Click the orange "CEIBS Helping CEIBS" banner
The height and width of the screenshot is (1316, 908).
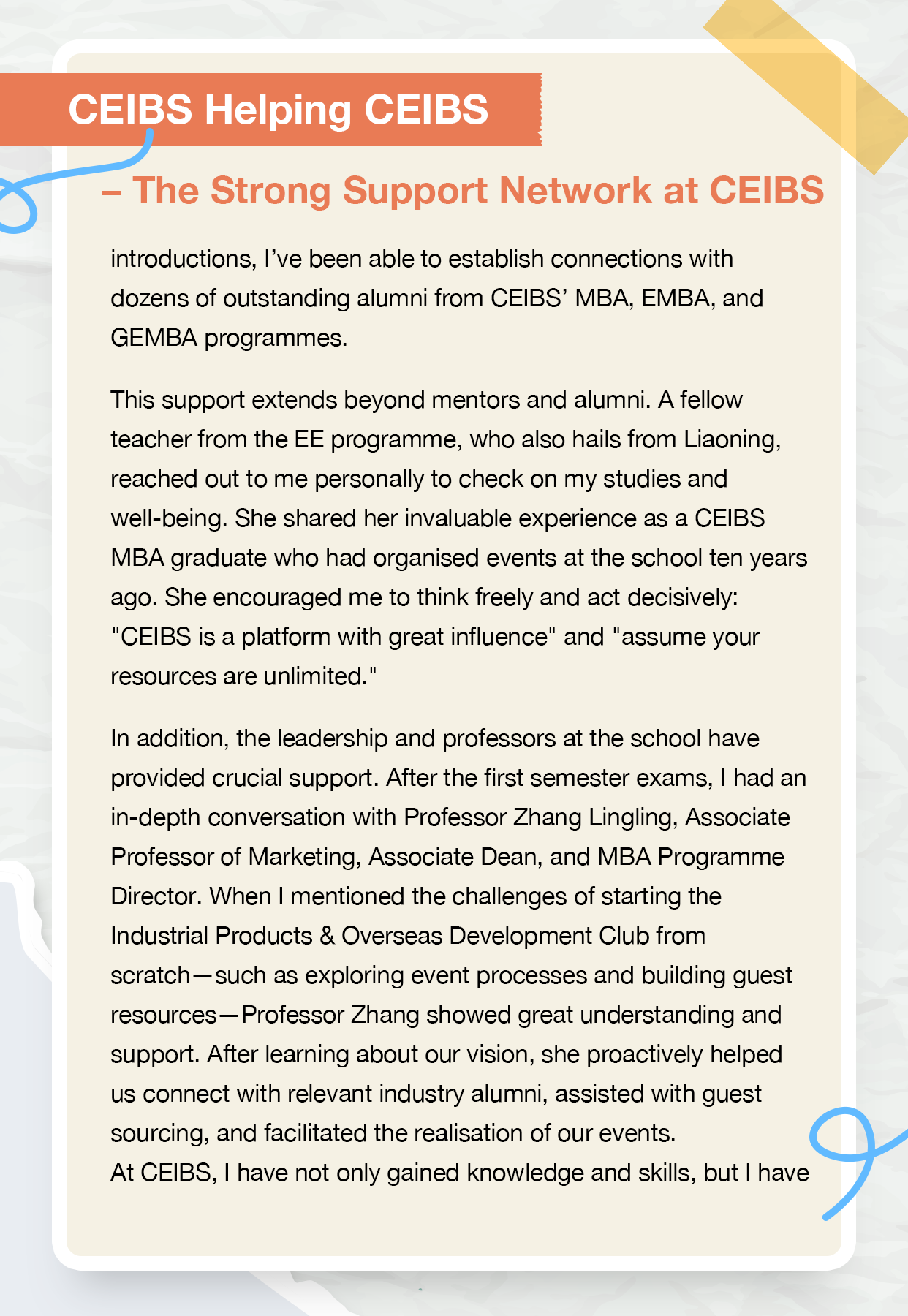278,110
